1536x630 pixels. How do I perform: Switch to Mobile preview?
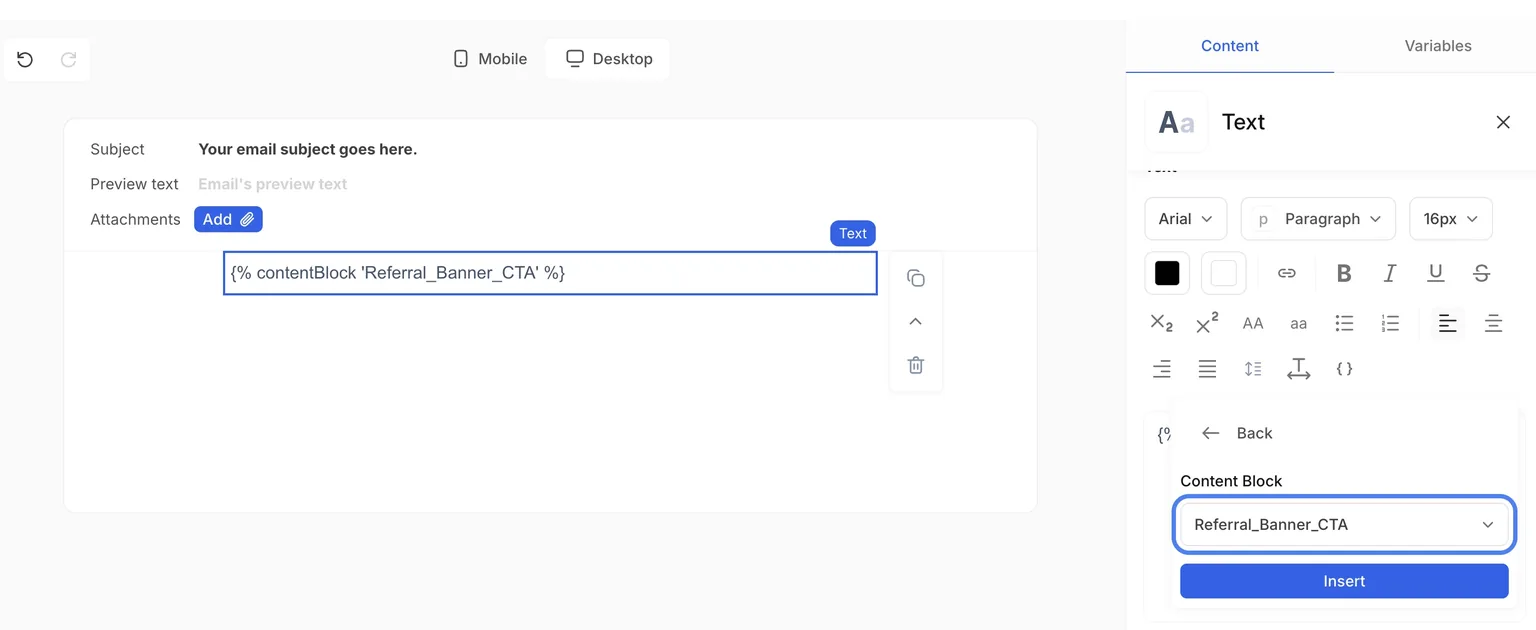[x=490, y=59]
